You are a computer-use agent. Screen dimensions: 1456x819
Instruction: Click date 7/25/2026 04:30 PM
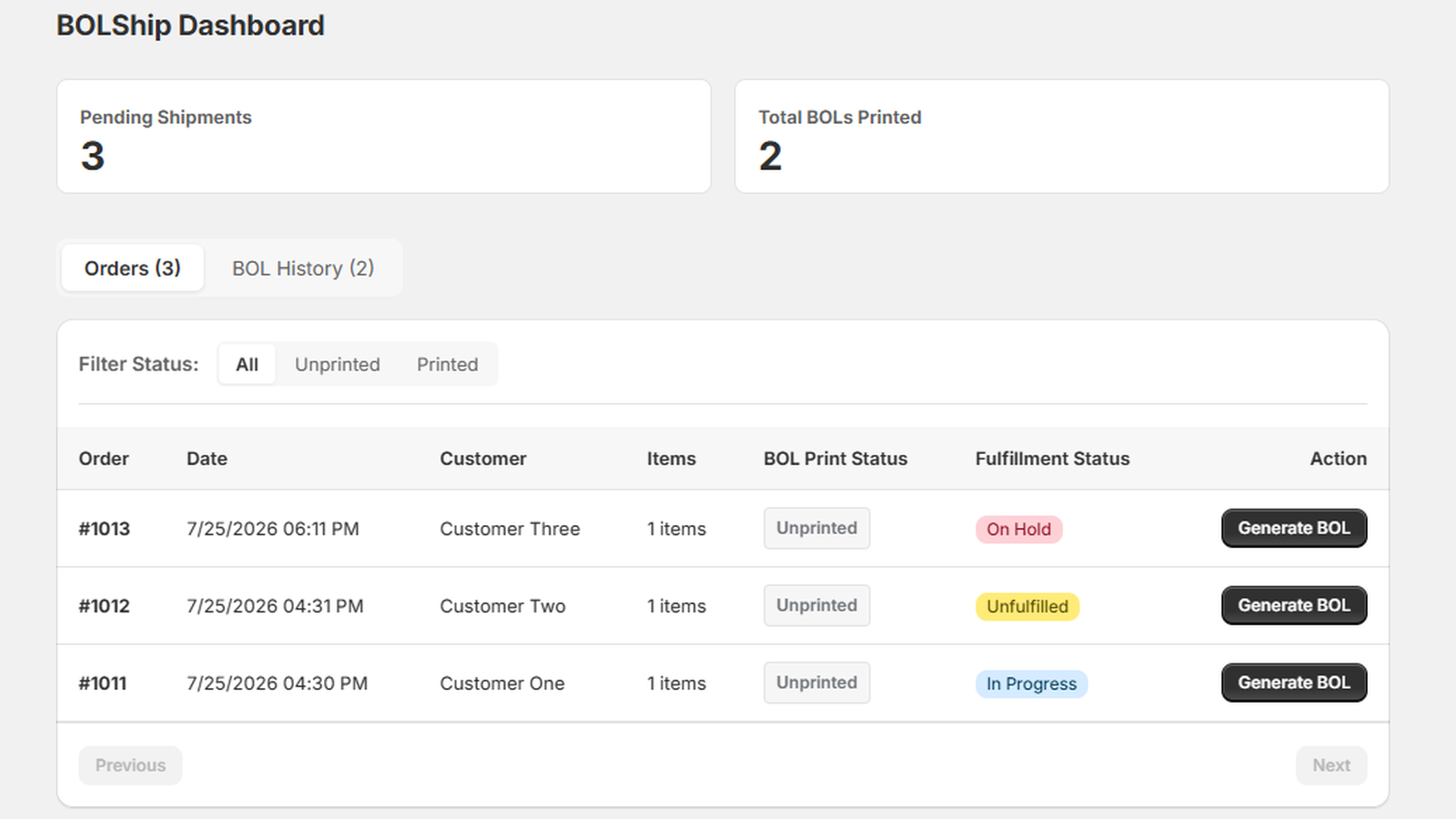coord(278,683)
